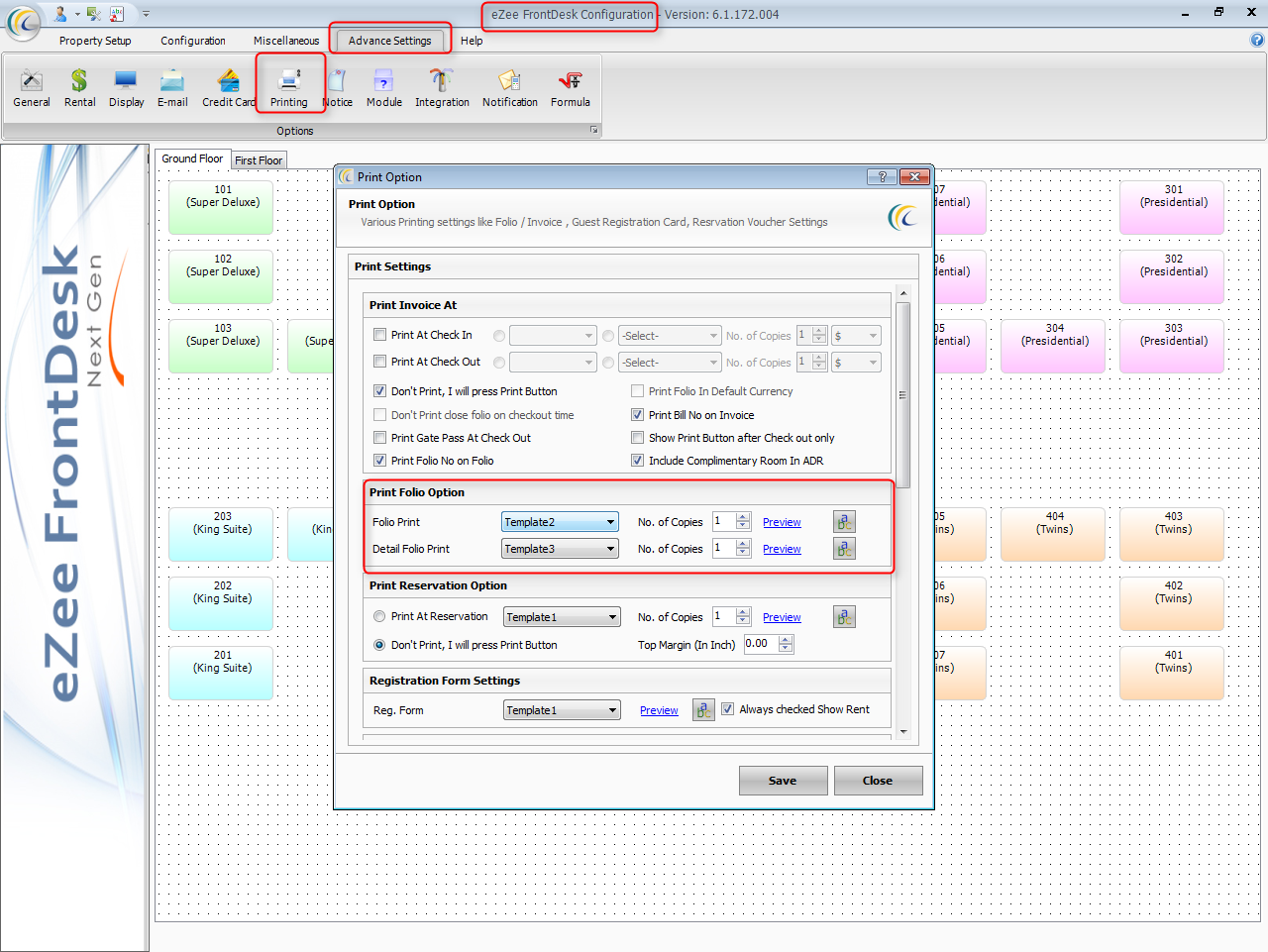The height and width of the screenshot is (952, 1268).
Task: Open Rental settings icon
Action: [79, 88]
